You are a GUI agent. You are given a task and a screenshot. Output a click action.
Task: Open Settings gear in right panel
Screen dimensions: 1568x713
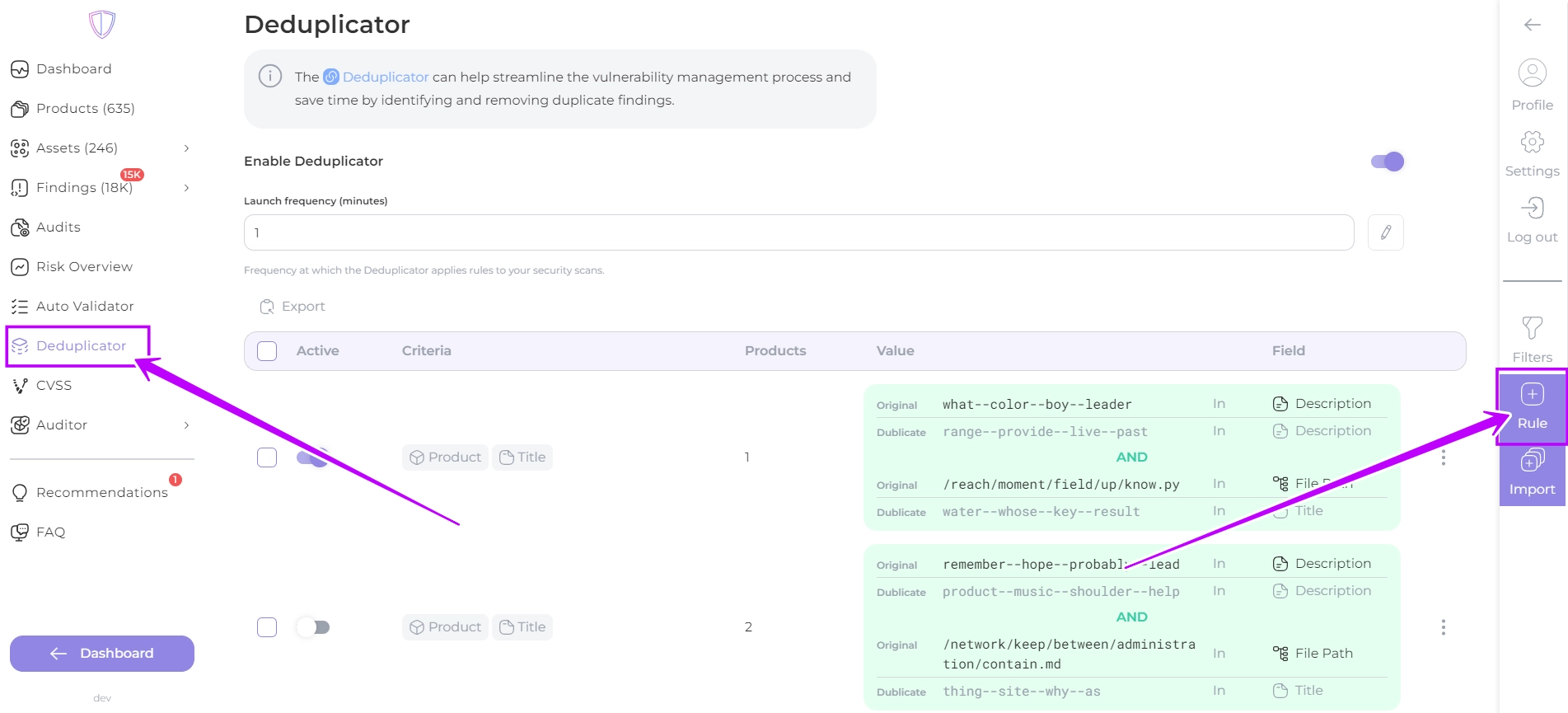pos(1532,143)
